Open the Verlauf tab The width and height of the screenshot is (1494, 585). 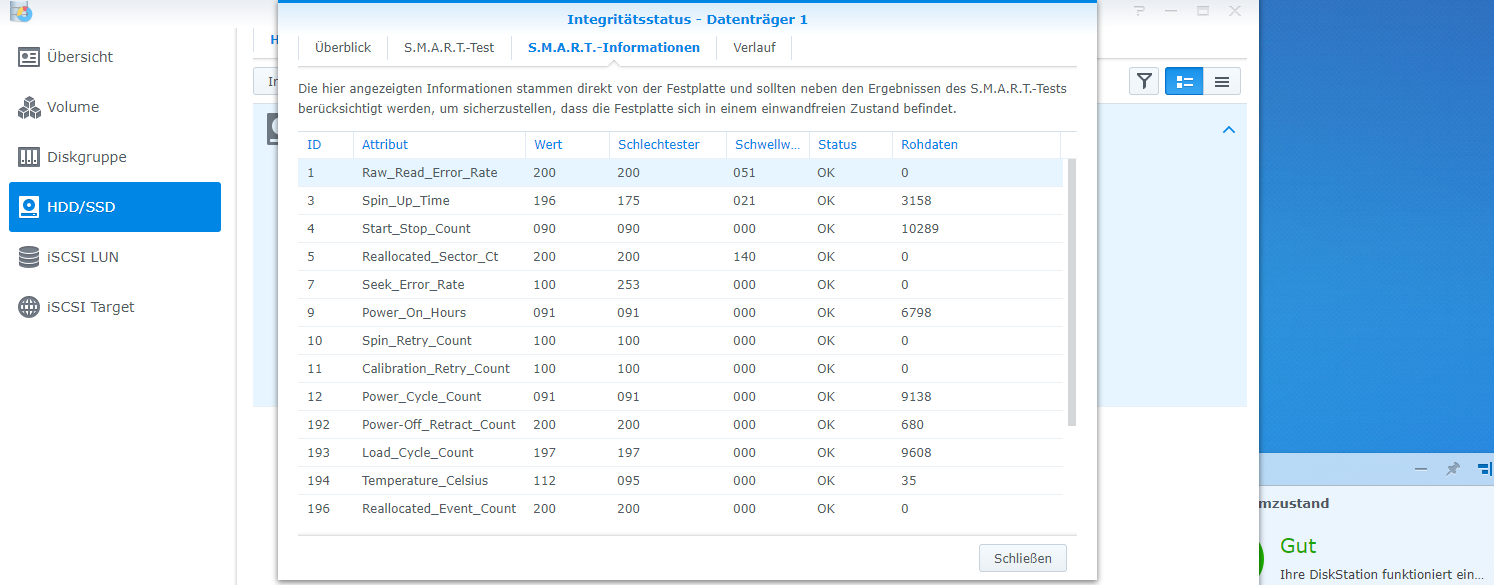tap(754, 47)
